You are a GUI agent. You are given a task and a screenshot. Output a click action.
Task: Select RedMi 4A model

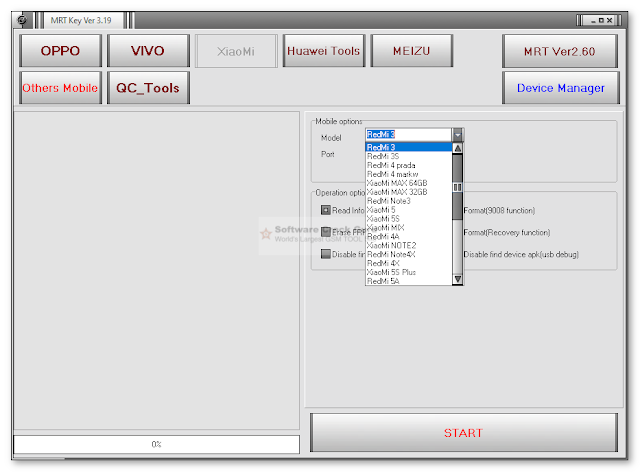click(409, 236)
